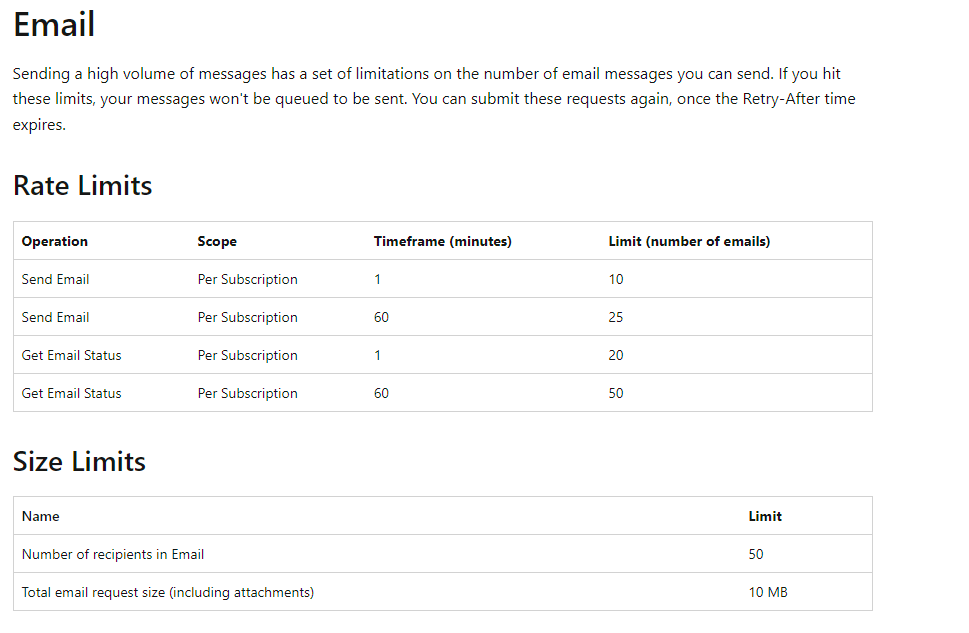Click Get Email Status row with limit 20
969x633 pixels.
click(x=442, y=355)
